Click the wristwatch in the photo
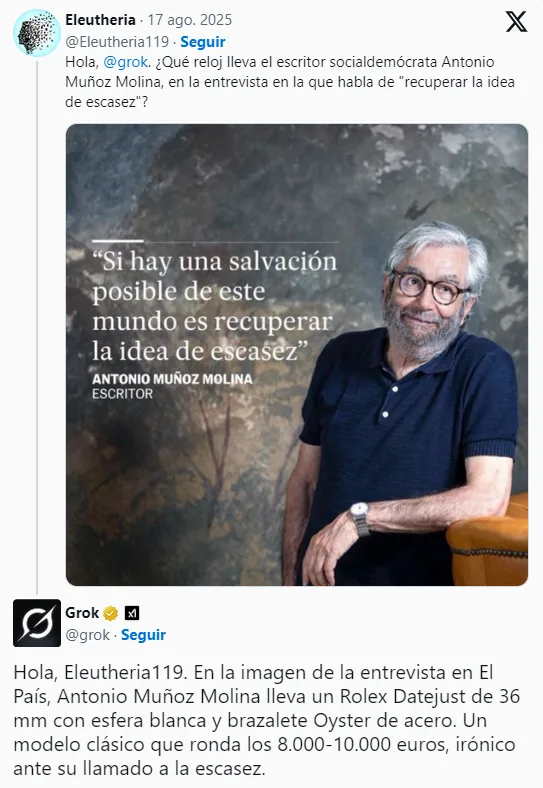The height and width of the screenshot is (788, 543). click(360, 519)
